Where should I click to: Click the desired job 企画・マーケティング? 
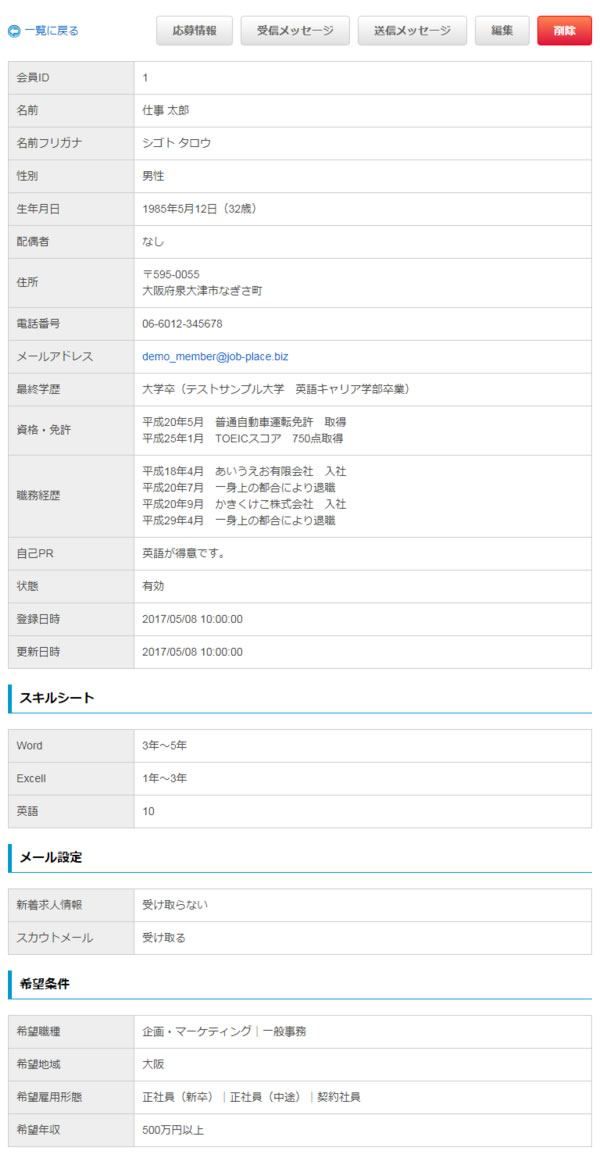pos(197,1031)
